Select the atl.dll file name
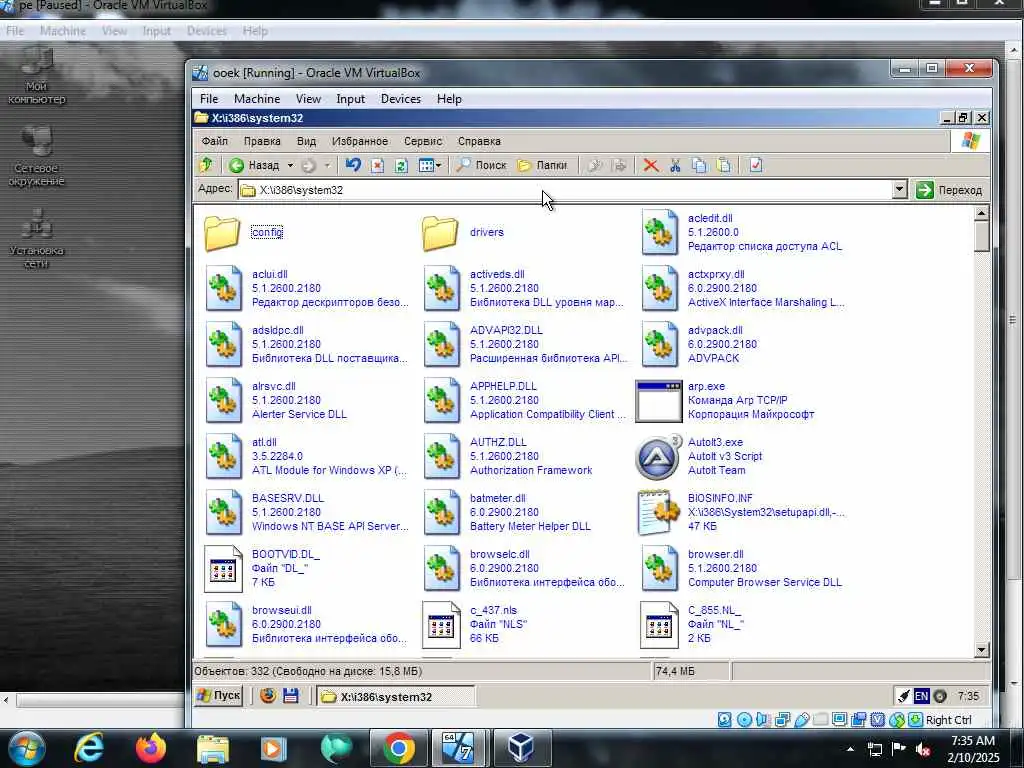Screen dimensions: 1024x768 click(x=264, y=442)
